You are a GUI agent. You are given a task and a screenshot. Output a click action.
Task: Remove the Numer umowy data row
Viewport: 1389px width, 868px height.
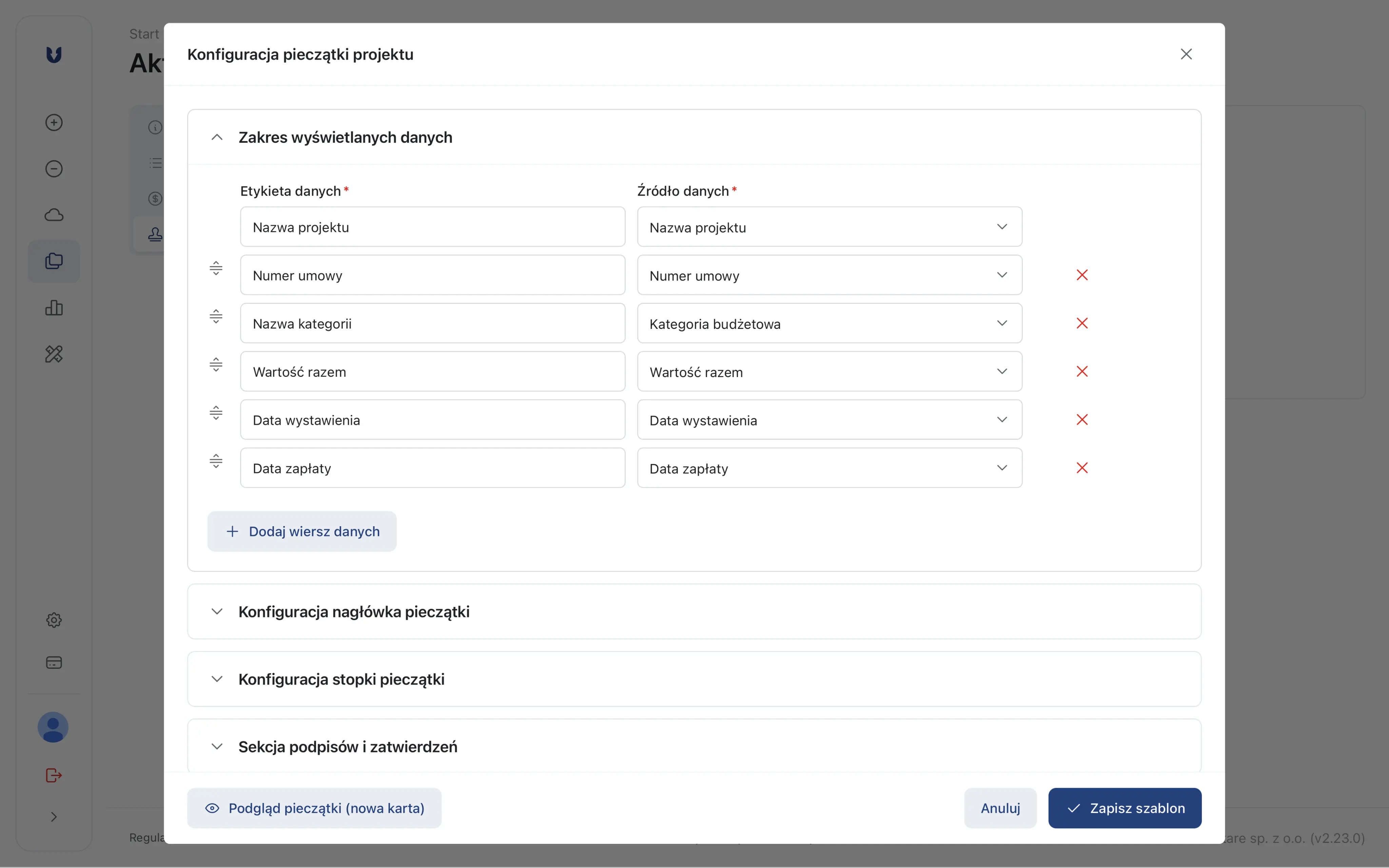tap(1082, 275)
